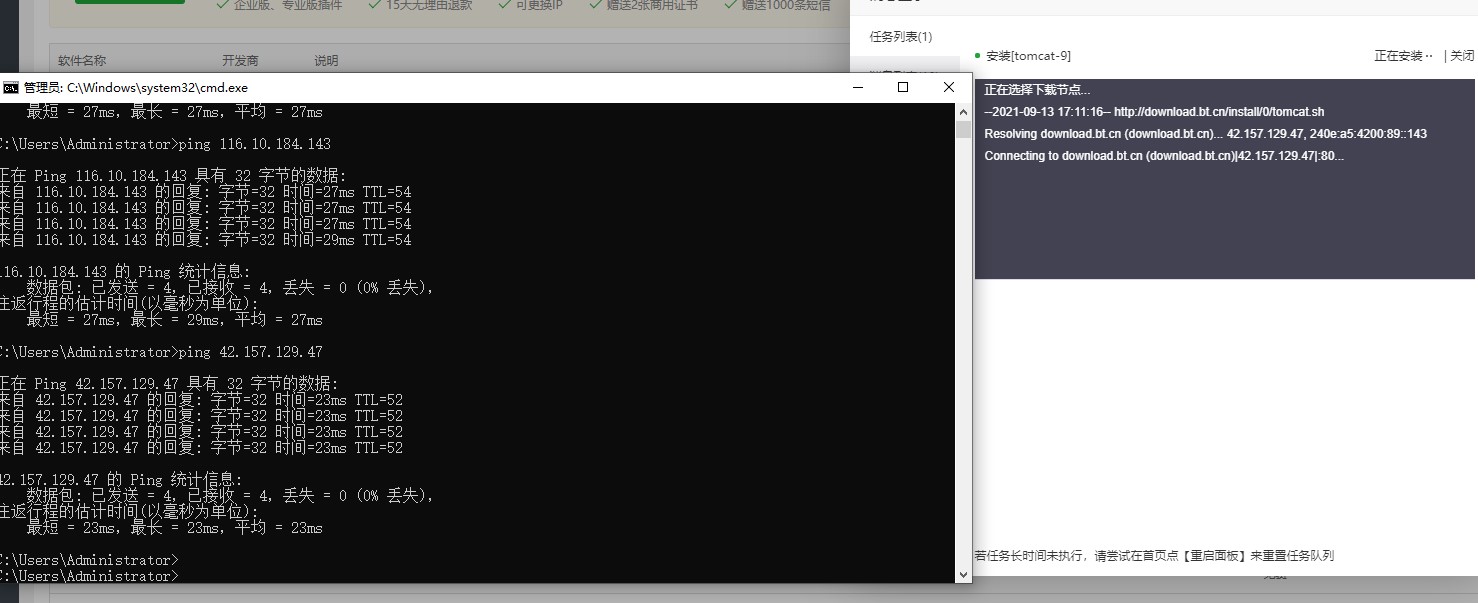1478x603 pixels.
Task: Click the 开发商 column header
Action: pyautogui.click(x=240, y=61)
